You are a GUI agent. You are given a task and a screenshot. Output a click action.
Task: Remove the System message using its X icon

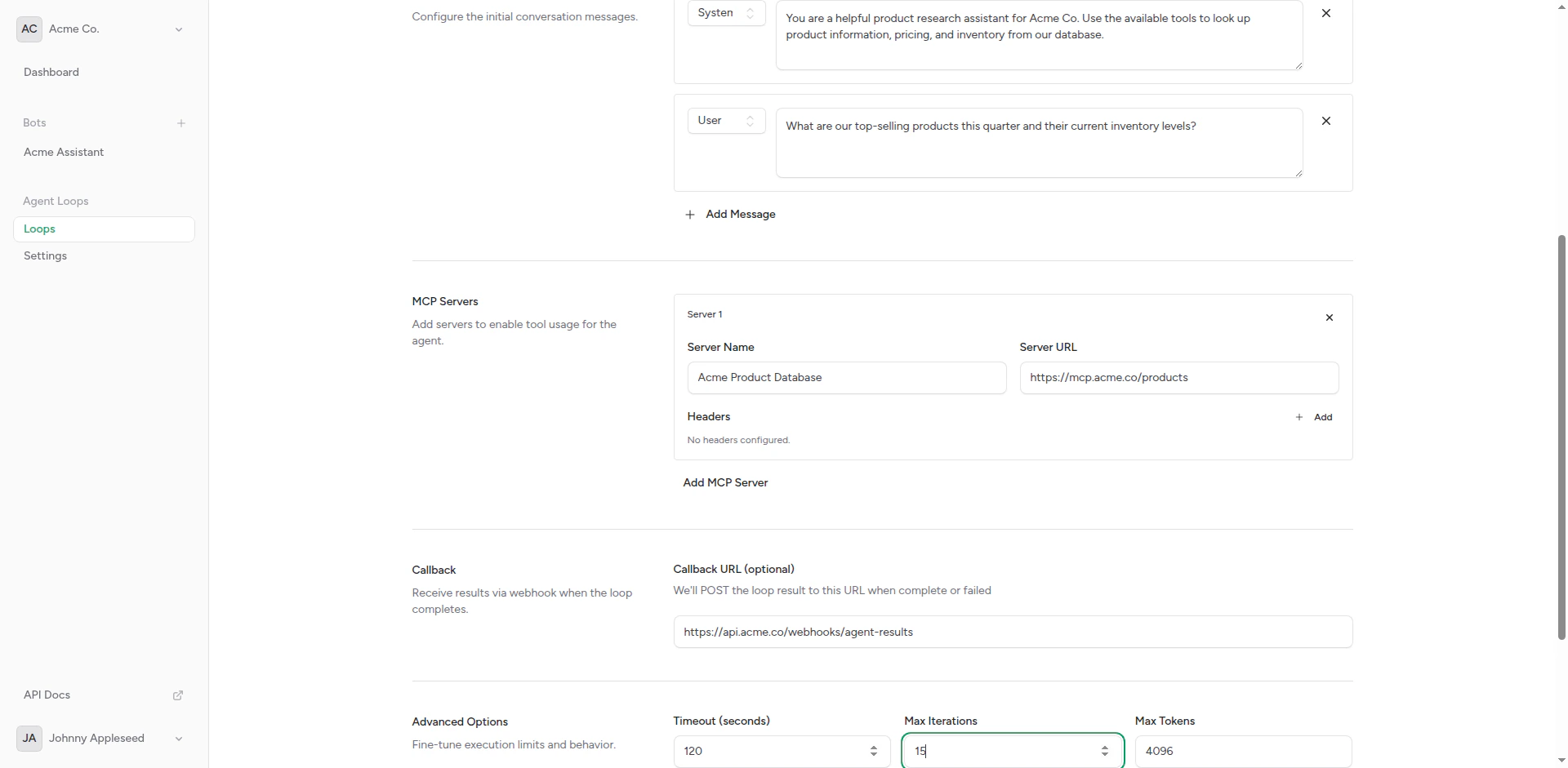point(1326,13)
